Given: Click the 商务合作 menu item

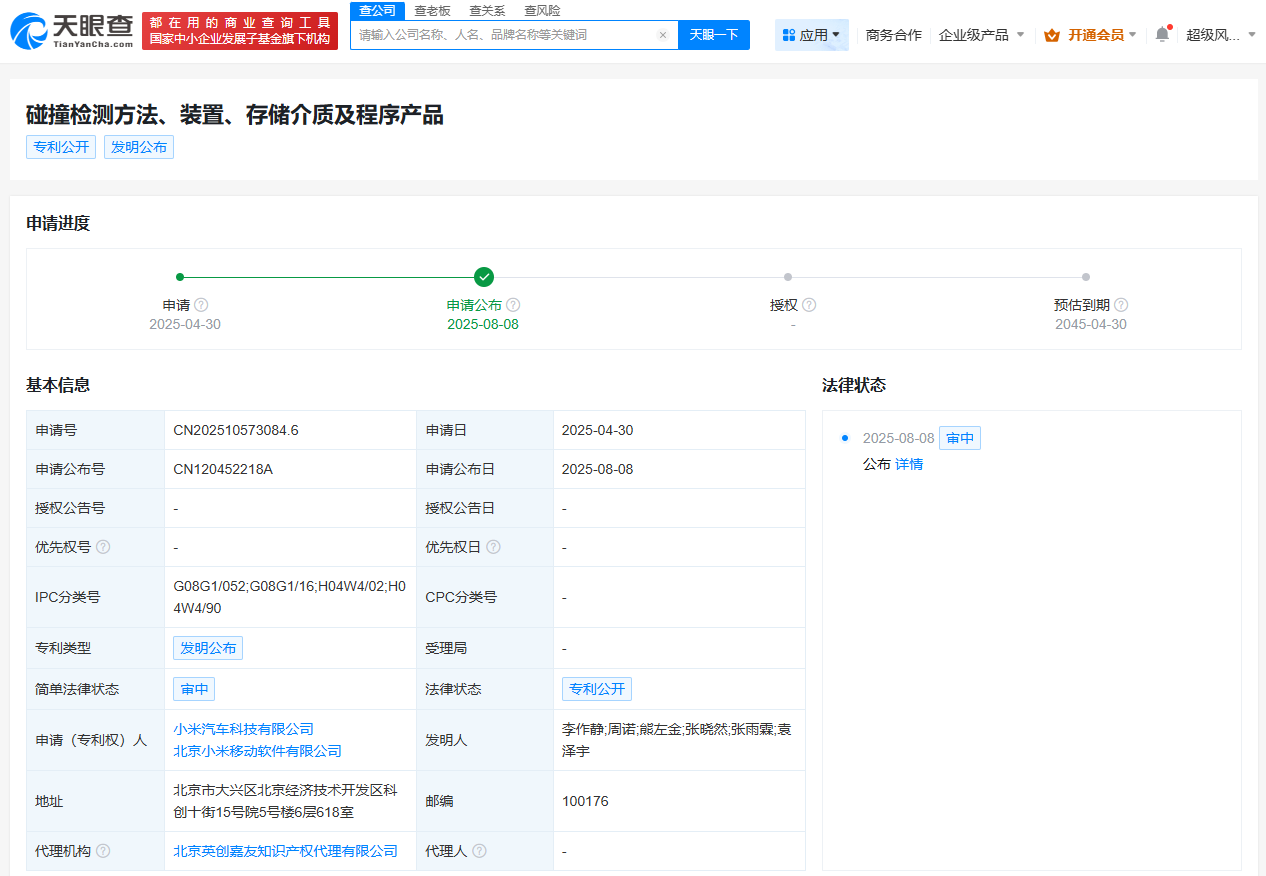Looking at the screenshot, I should tap(893, 33).
